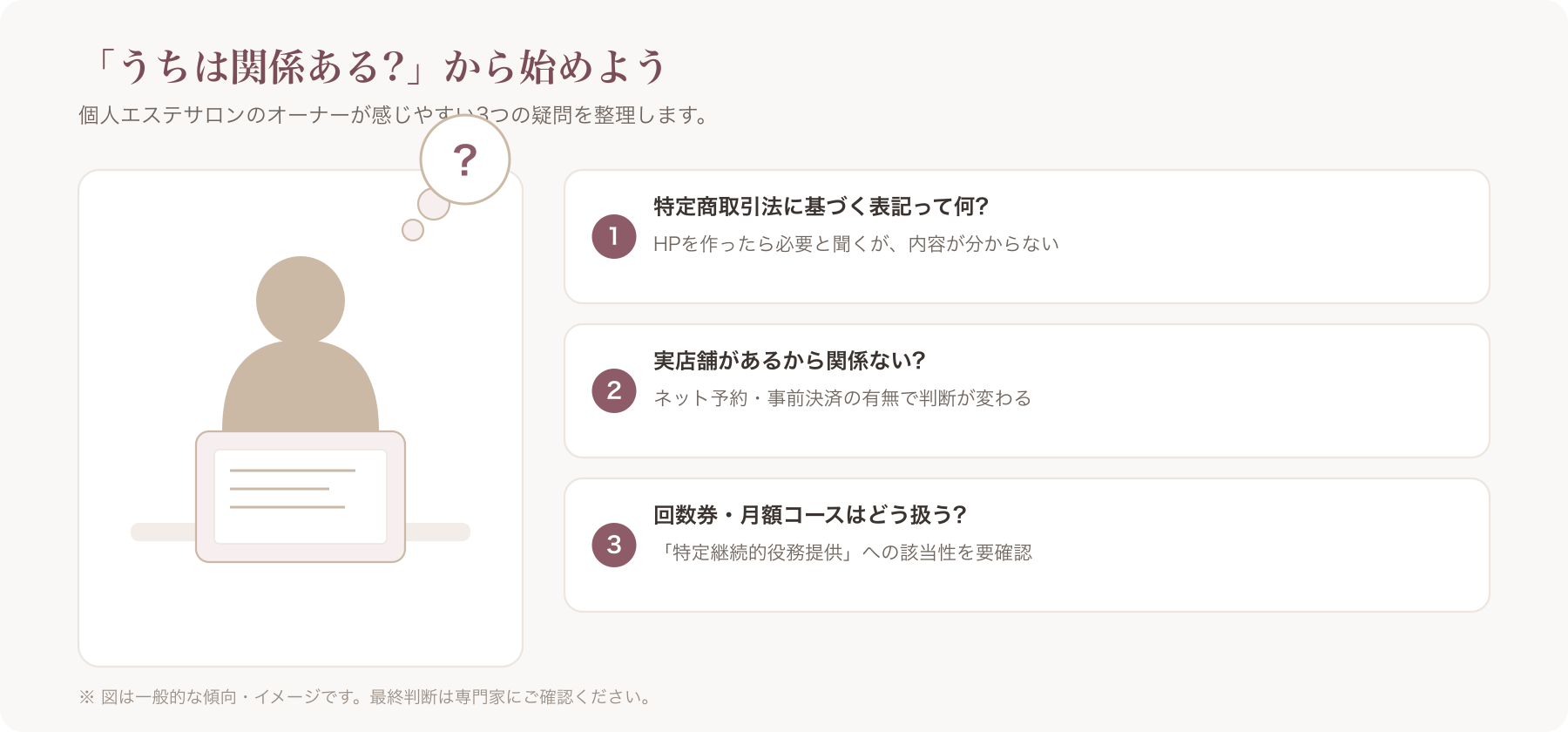Screen dimensions: 1568x732
Task: Click the main title 「うちは関係ある?」から始めよう
Action: [x=378, y=67]
